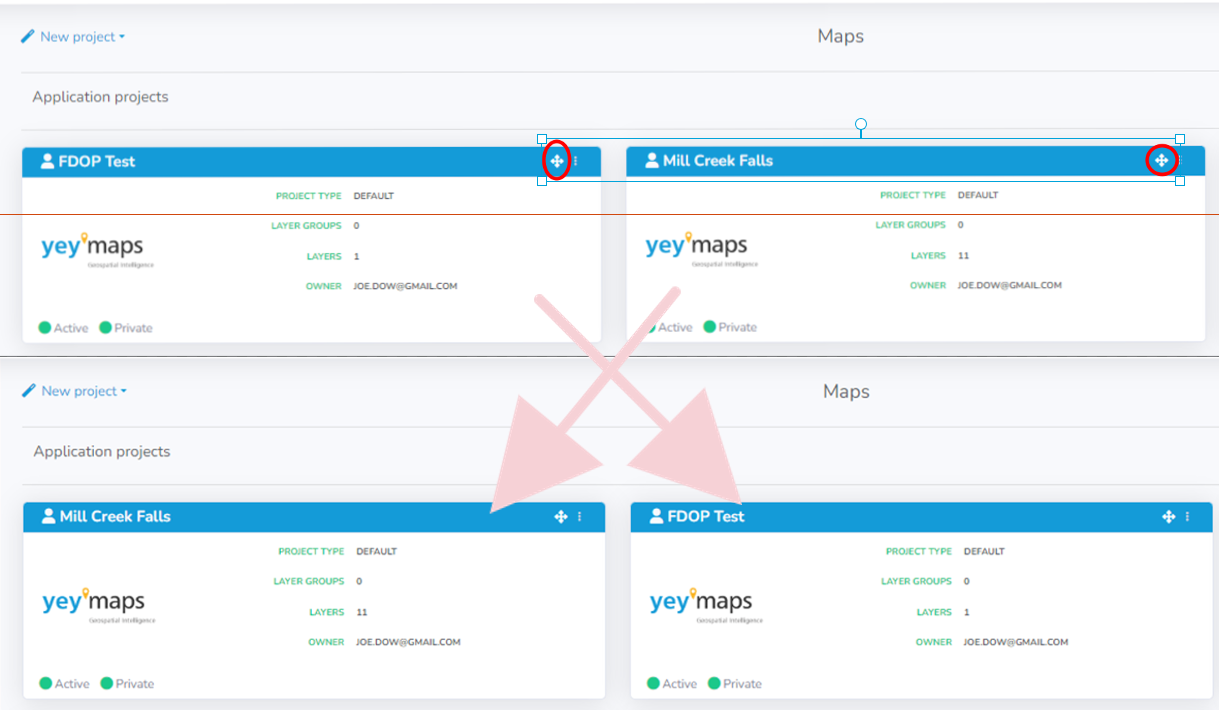Click the owner email on the FDOP Test card
Image resolution: width=1219 pixels, height=710 pixels.
point(407,285)
